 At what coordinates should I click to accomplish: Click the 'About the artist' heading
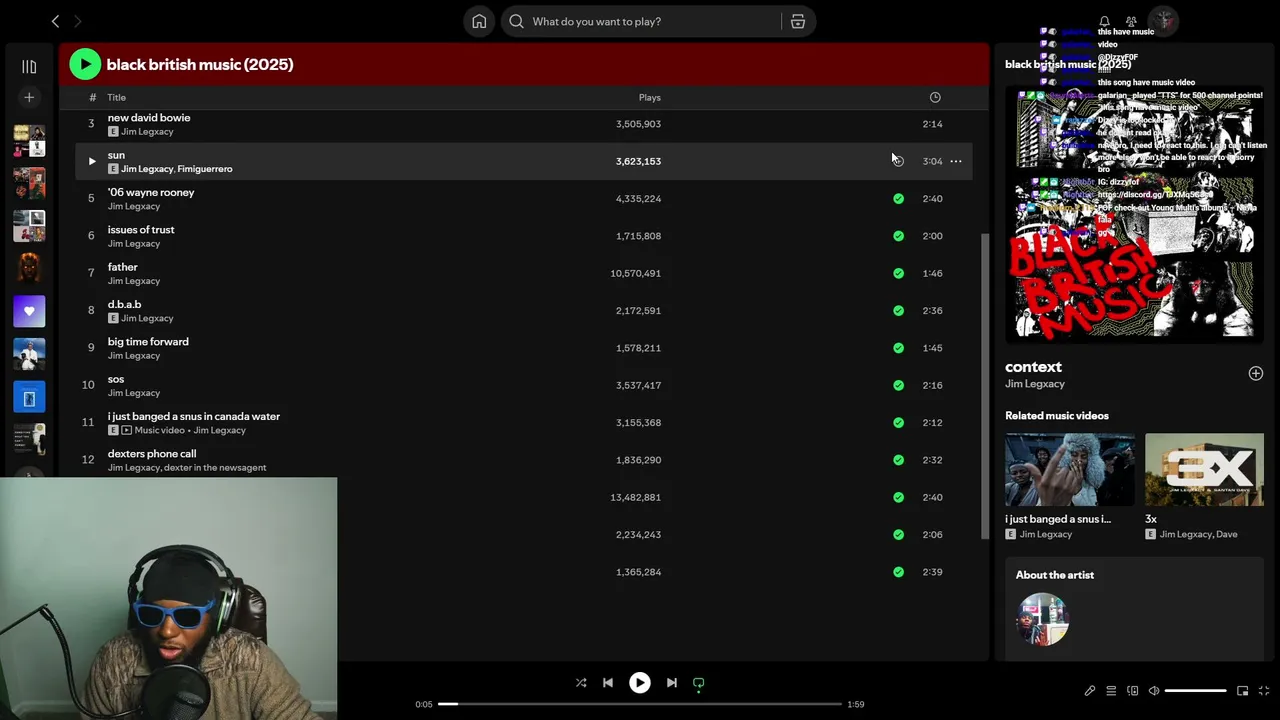pos(1055,575)
